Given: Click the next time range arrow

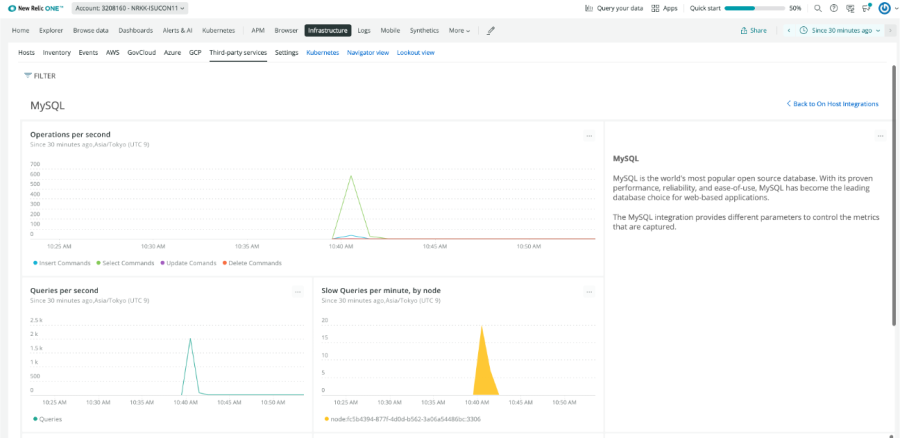Looking at the screenshot, I should [x=890, y=30].
